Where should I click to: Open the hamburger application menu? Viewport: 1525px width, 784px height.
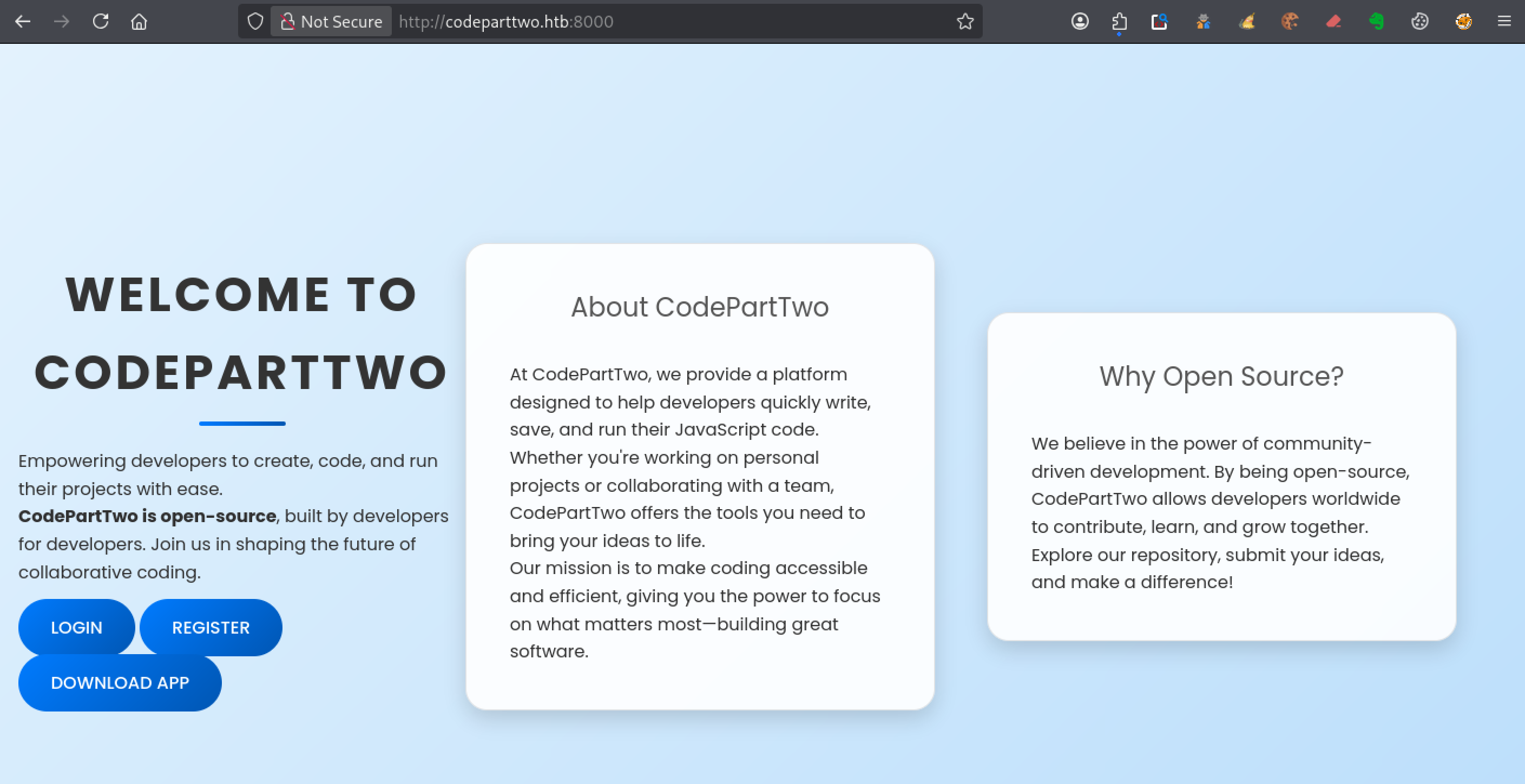pyautogui.click(x=1504, y=22)
